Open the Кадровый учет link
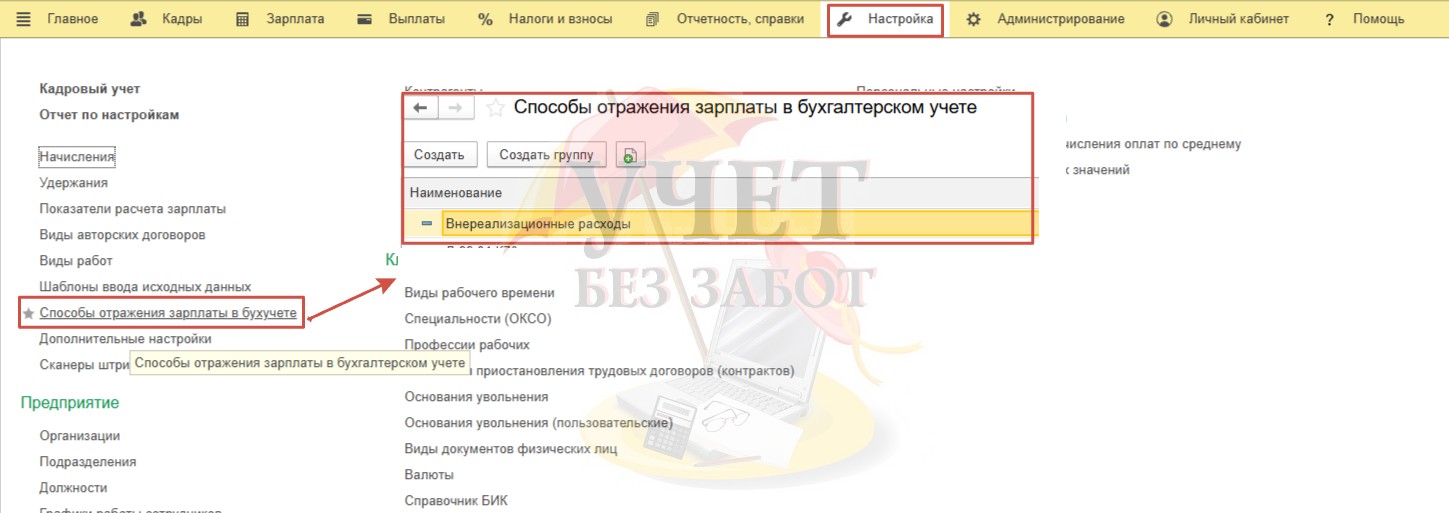This screenshot has height=513, width=1449. (x=90, y=88)
